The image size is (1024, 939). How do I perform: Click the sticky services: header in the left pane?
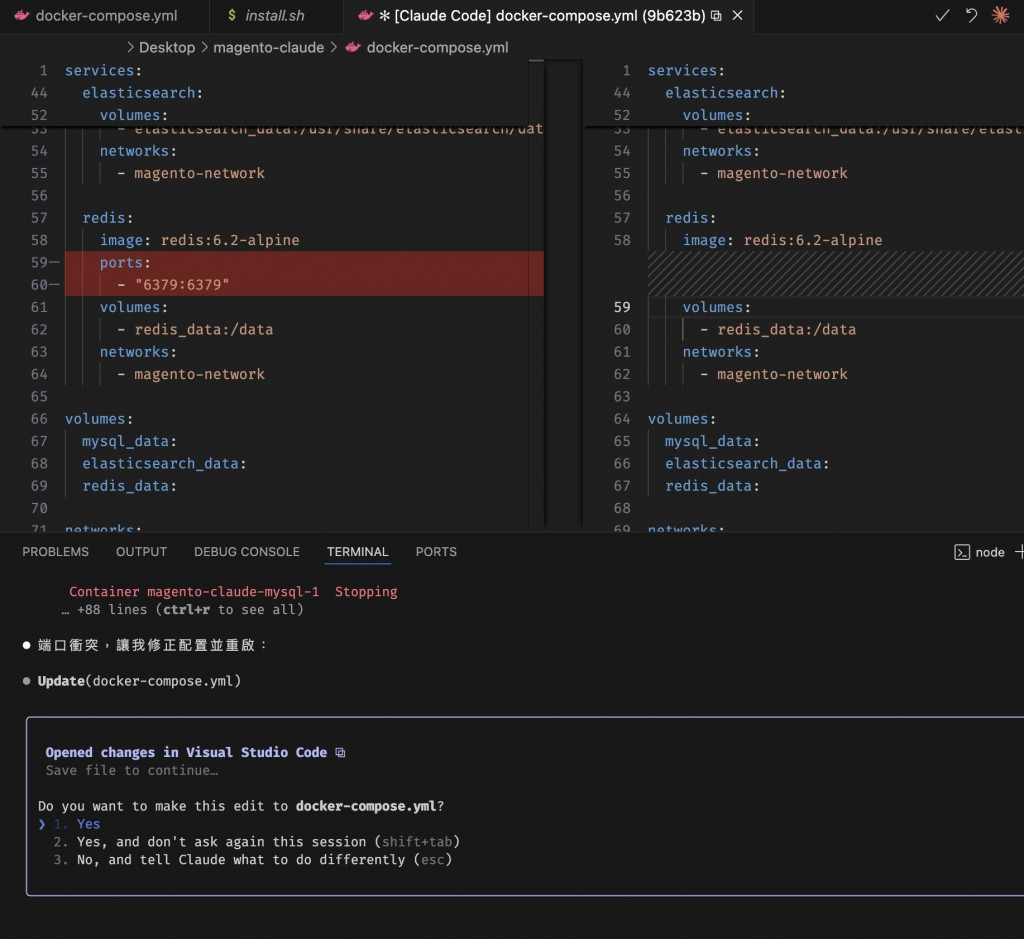[x=103, y=71]
